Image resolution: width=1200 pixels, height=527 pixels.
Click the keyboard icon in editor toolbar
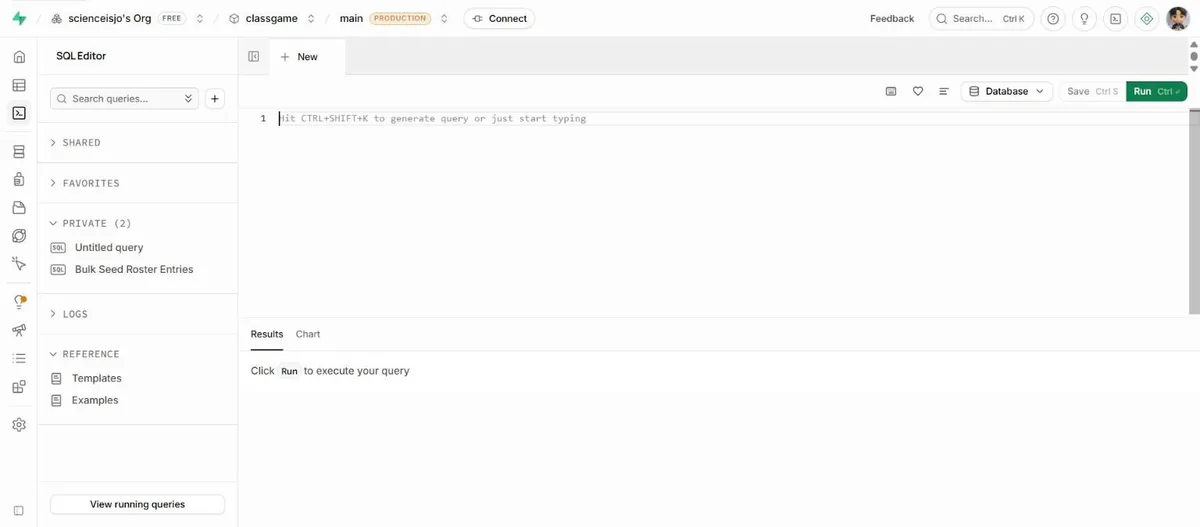[891, 91]
